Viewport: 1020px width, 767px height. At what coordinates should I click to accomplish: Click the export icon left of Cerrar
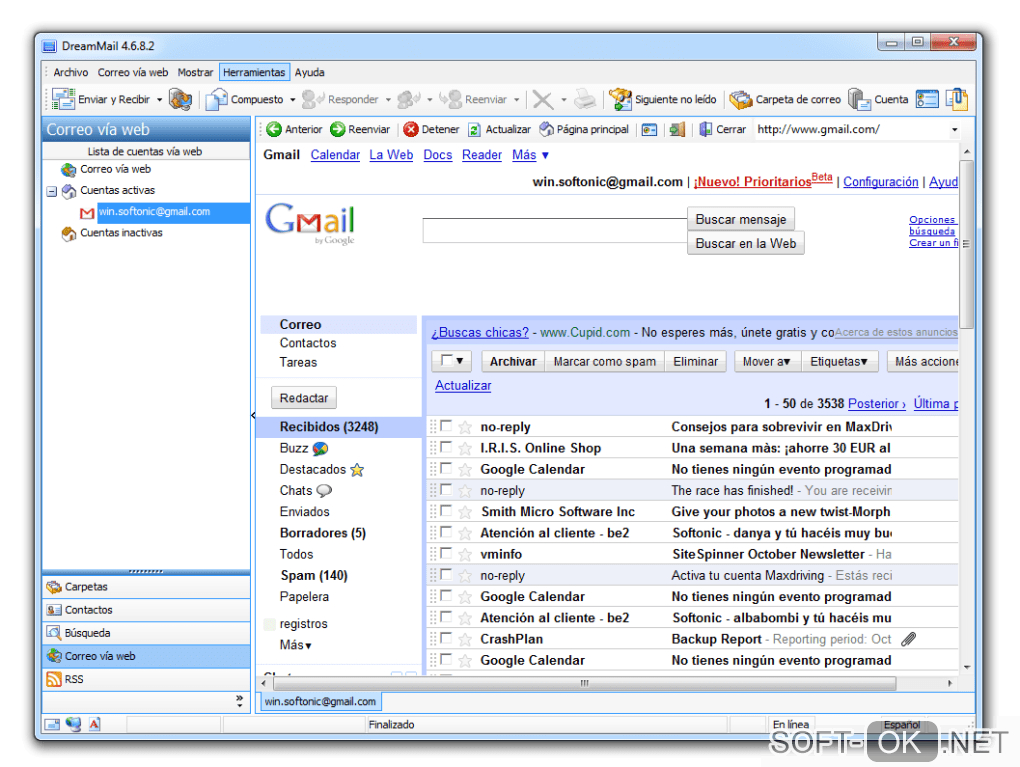[677, 129]
